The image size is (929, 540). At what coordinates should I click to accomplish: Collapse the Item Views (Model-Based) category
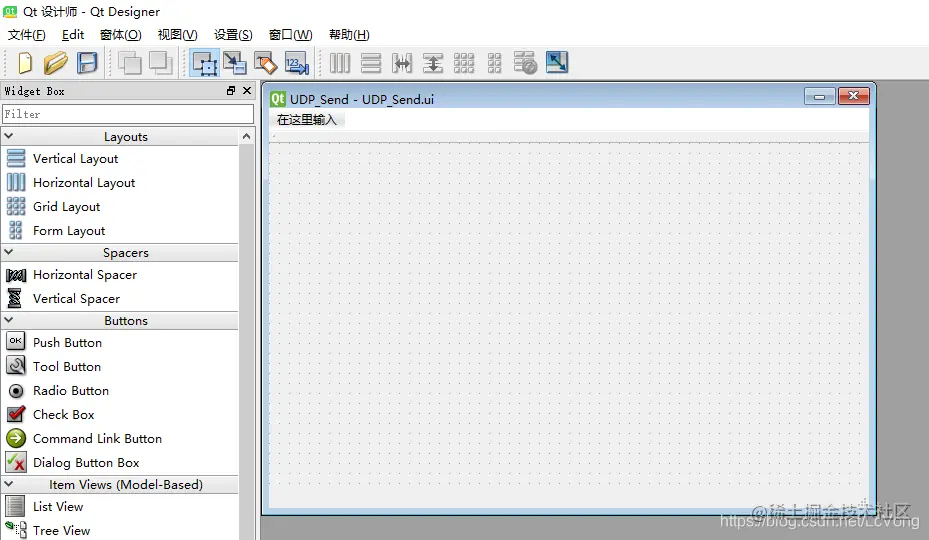9,484
